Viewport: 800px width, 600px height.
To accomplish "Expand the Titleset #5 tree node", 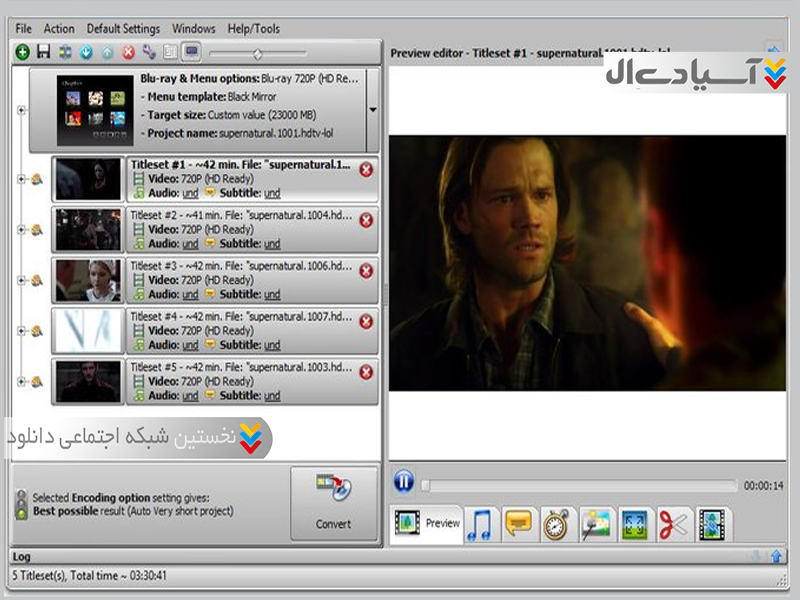I will pyautogui.click(x=21, y=381).
